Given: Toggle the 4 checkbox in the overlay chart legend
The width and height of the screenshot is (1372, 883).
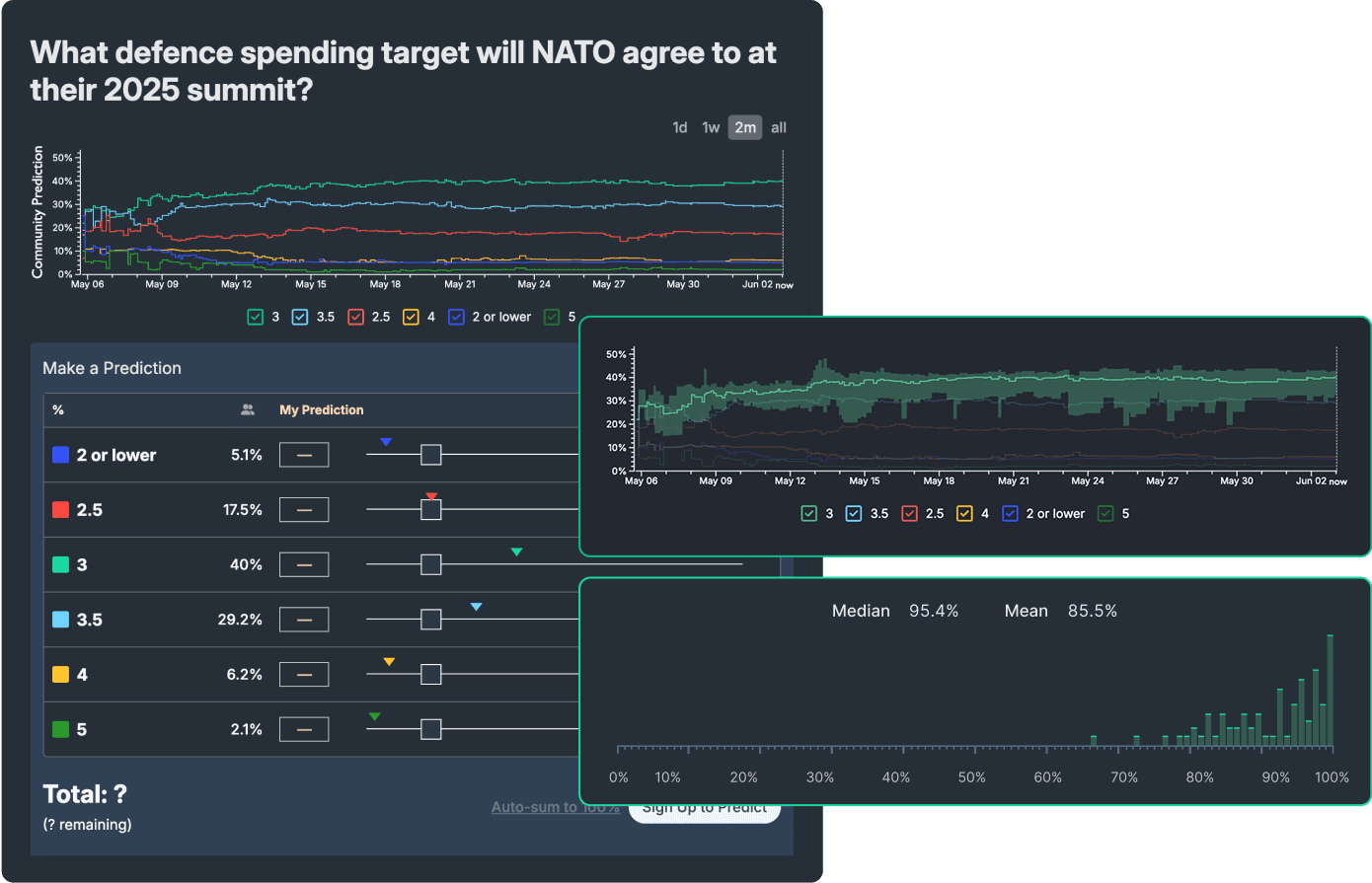Looking at the screenshot, I should click(964, 513).
